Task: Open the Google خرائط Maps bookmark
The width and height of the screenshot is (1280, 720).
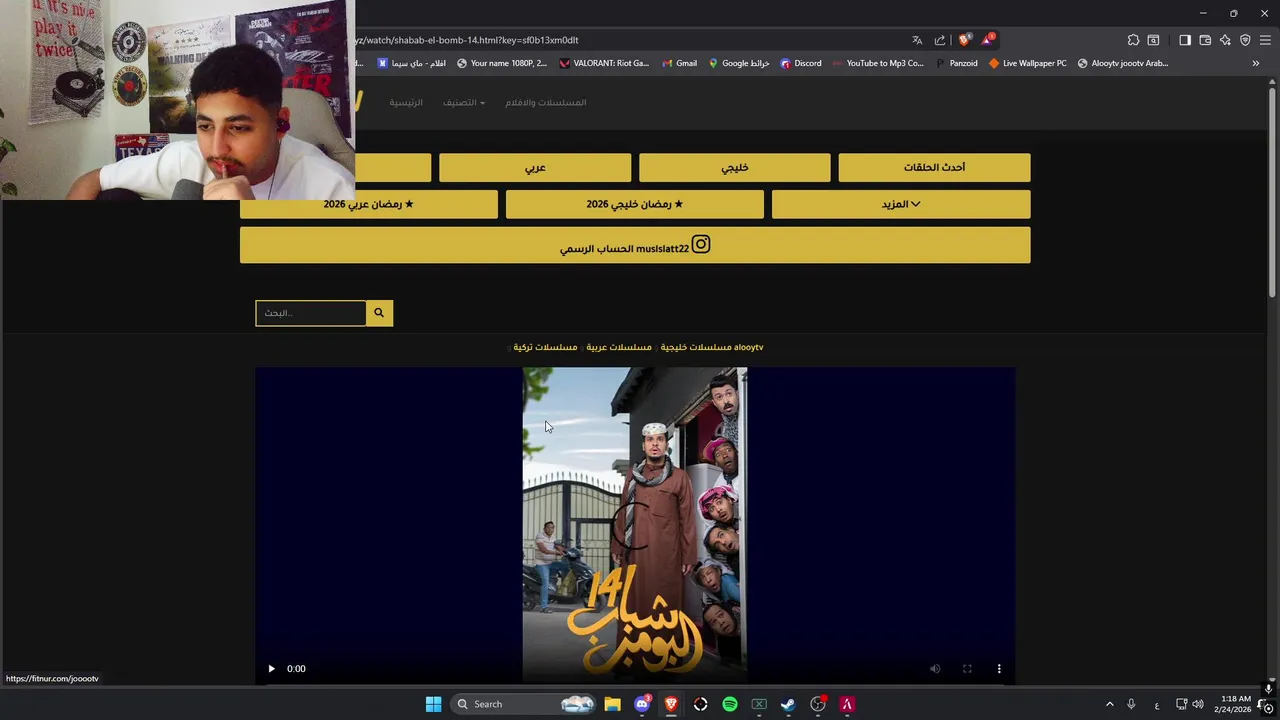Action: tap(739, 63)
